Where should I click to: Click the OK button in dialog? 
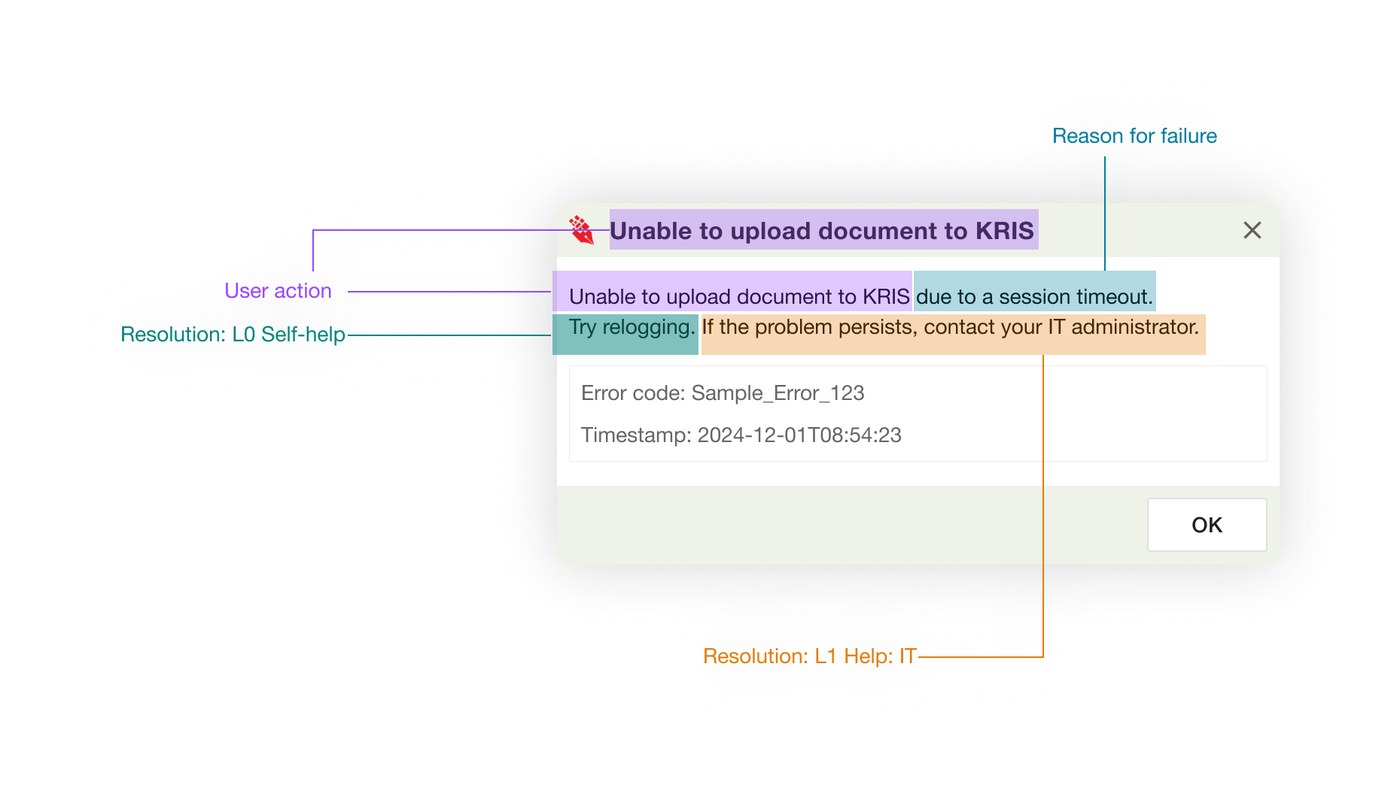click(1207, 525)
